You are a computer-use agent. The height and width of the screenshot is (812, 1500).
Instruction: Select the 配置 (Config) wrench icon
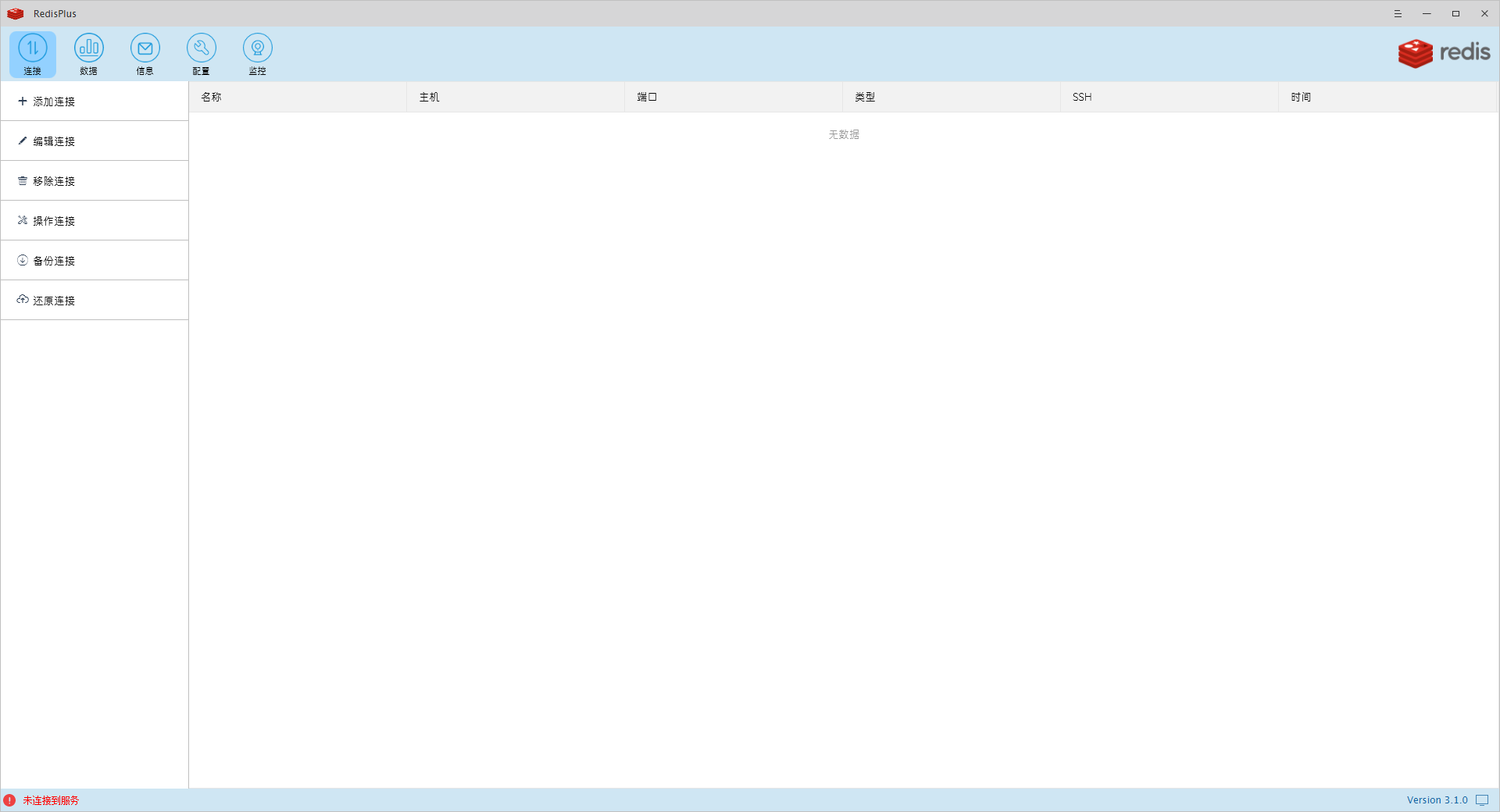(202, 53)
